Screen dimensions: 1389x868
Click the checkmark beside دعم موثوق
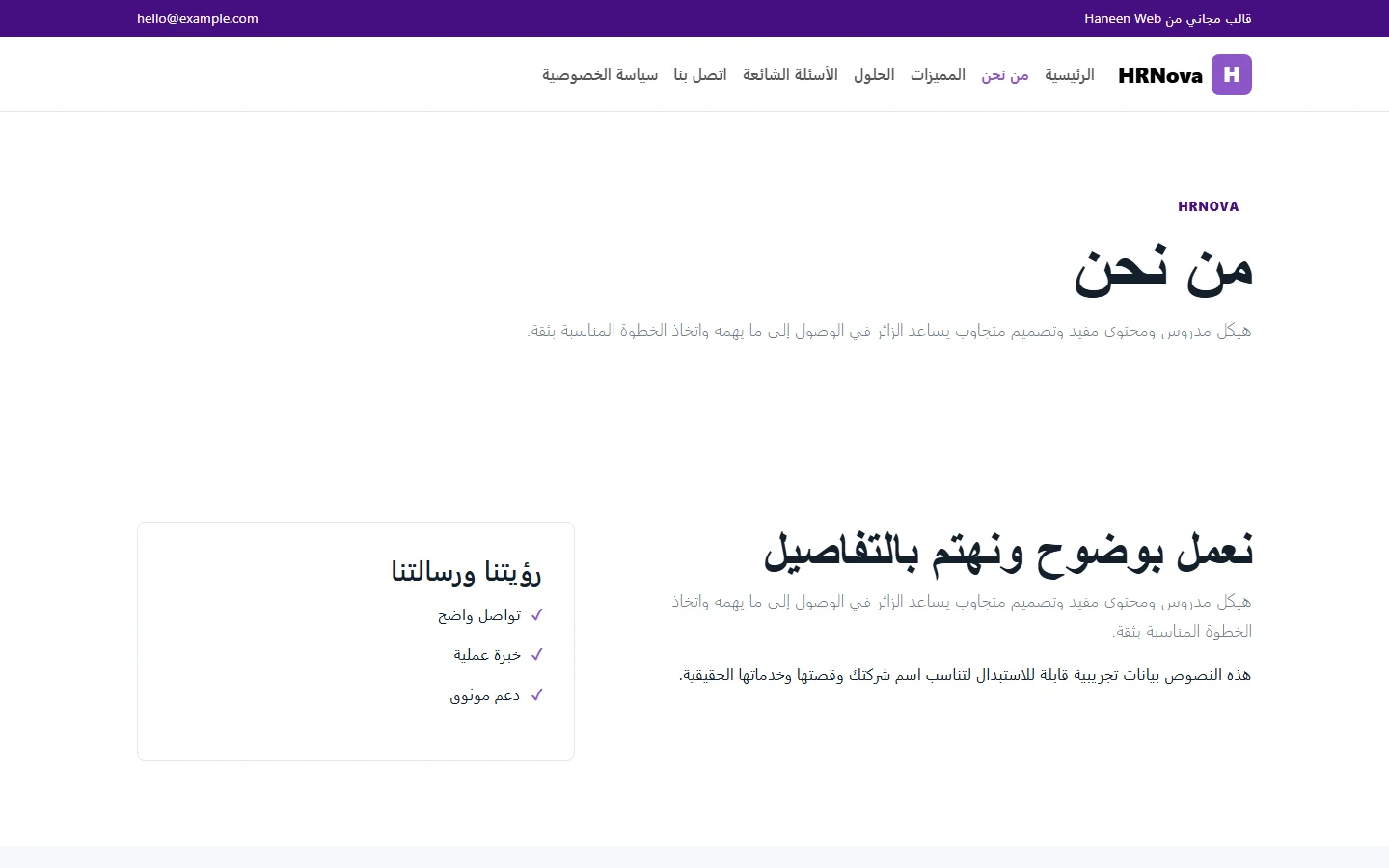(x=537, y=694)
